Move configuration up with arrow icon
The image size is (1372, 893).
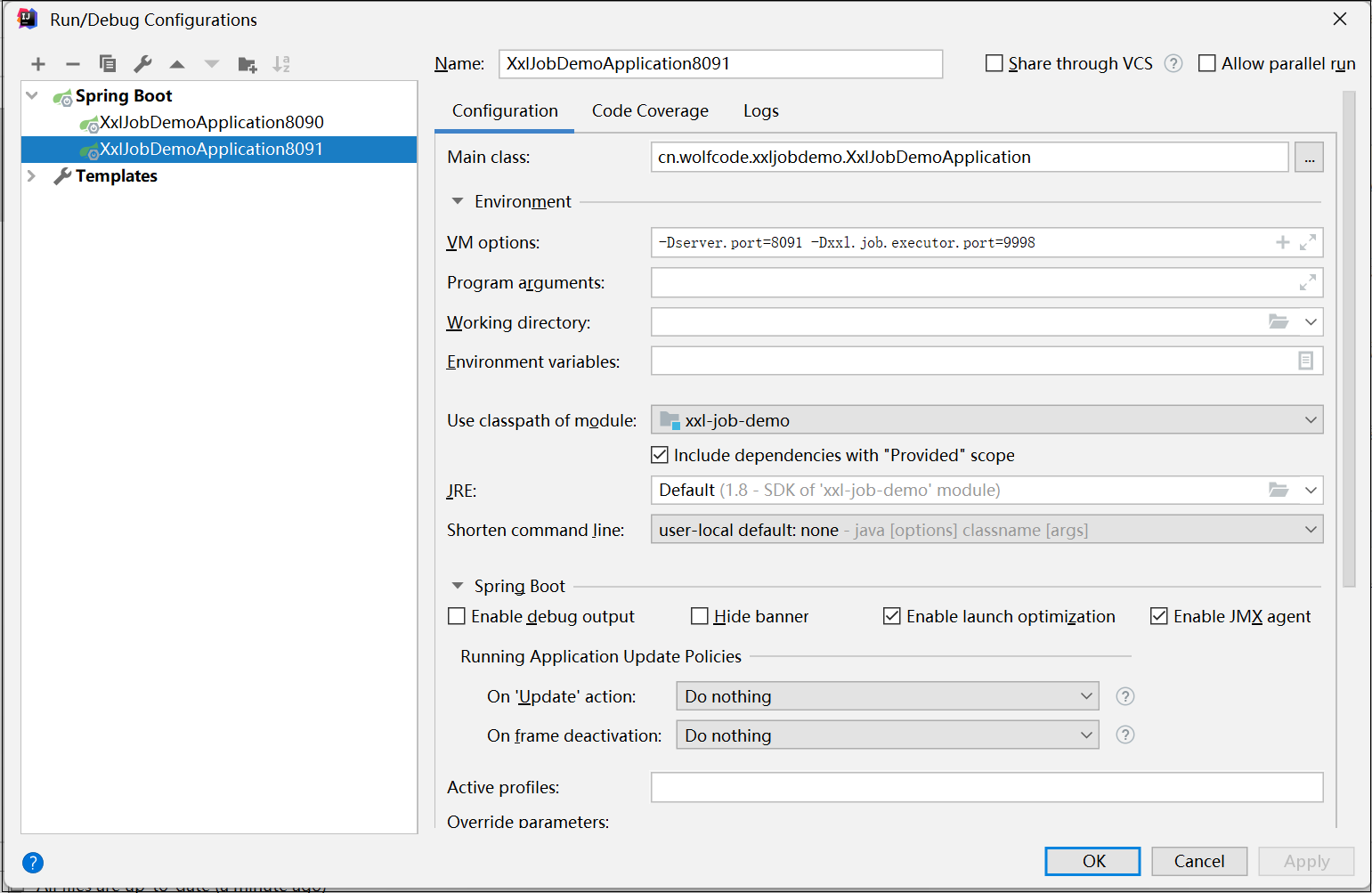pos(177,64)
